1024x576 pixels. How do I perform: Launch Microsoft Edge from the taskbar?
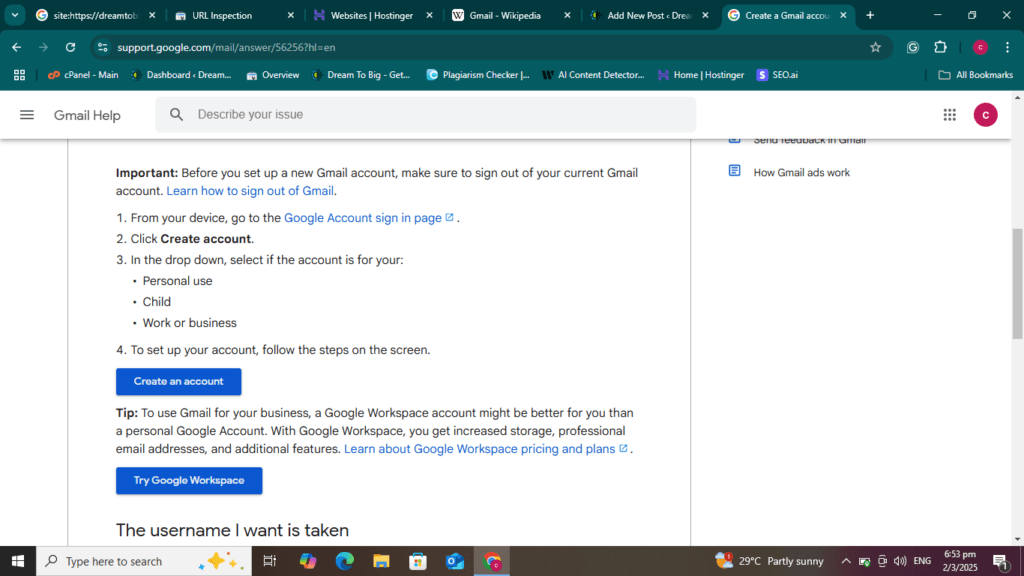click(x=344, y=561)
